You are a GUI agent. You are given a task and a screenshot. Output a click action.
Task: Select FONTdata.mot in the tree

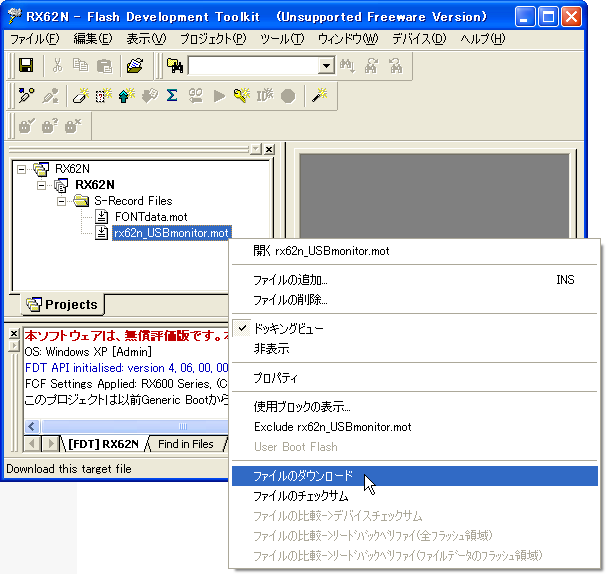tap(151, 217)
